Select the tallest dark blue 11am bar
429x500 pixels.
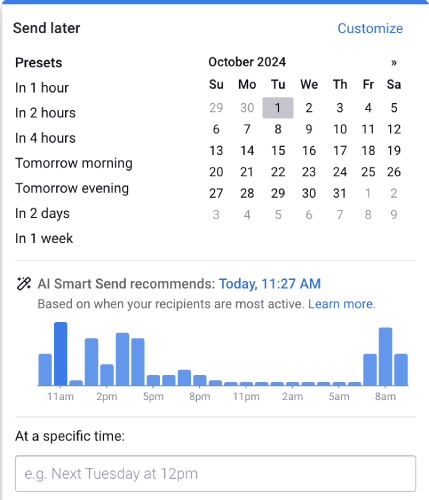(x=61, y=354)
